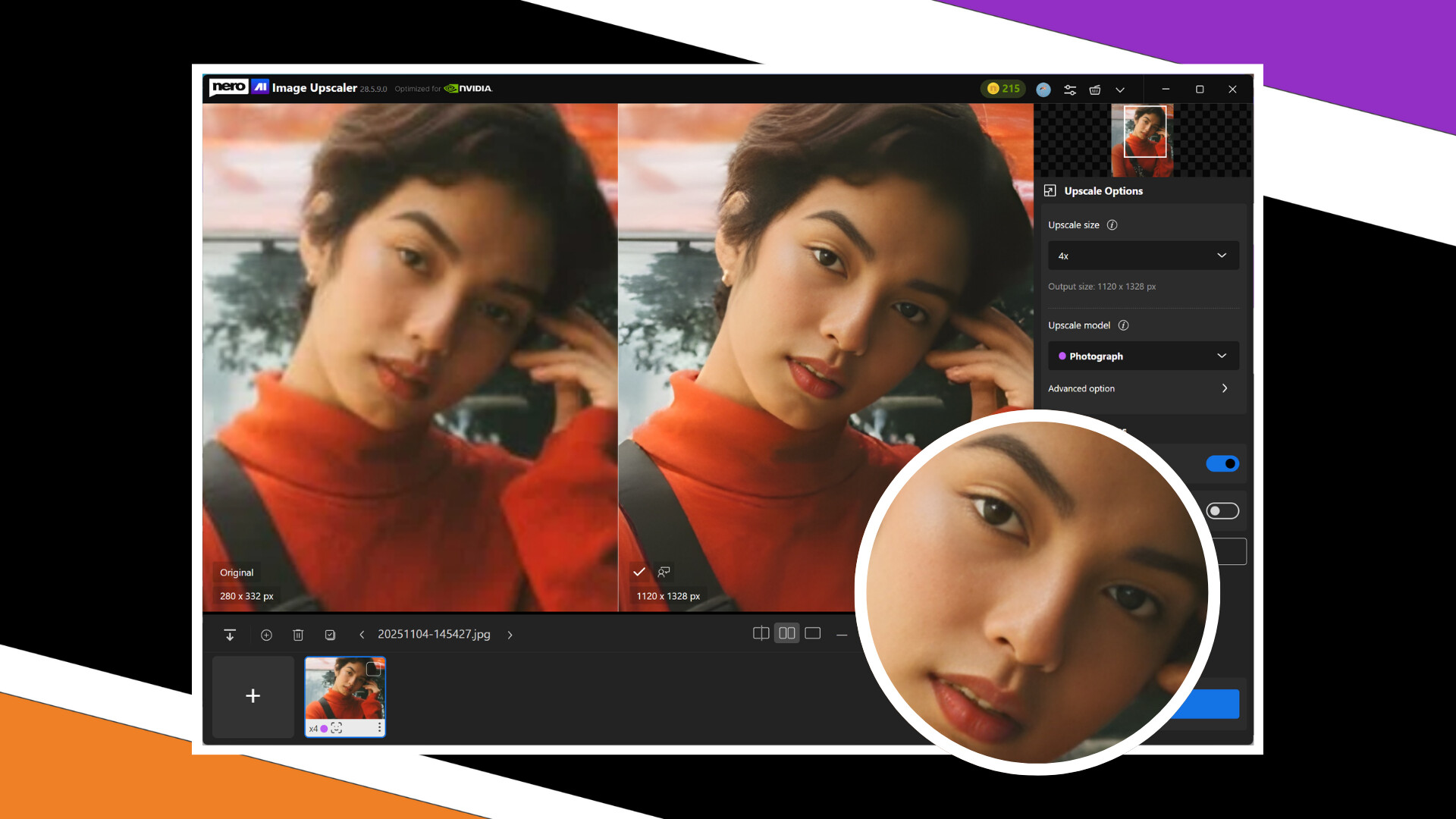The width and height of the screenshot is (1456, 819).
Task: Check the selection box on the image thumbnail
Action: pos(372,669)
